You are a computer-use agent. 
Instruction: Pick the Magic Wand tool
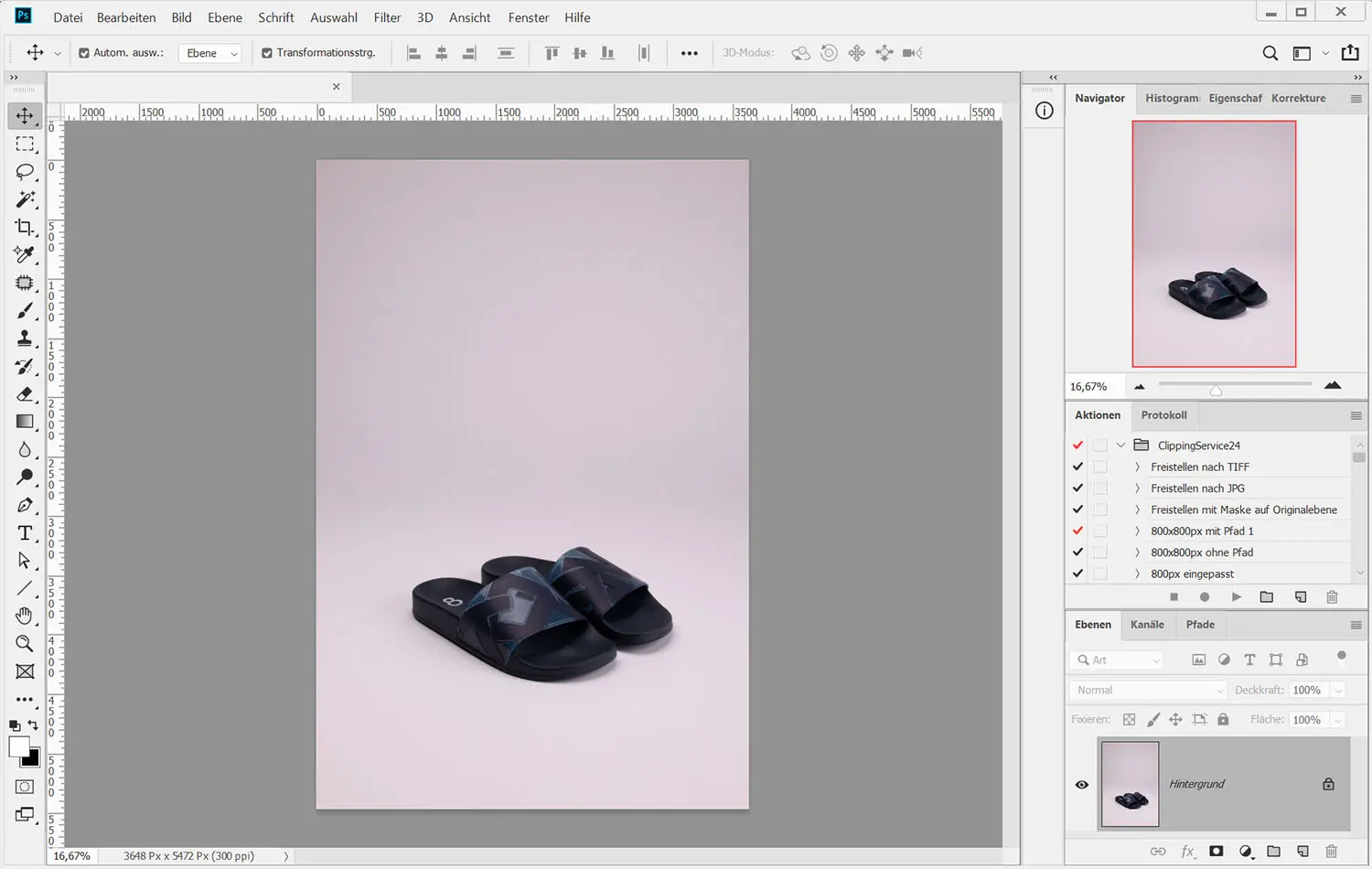click(x=25, y=199)
